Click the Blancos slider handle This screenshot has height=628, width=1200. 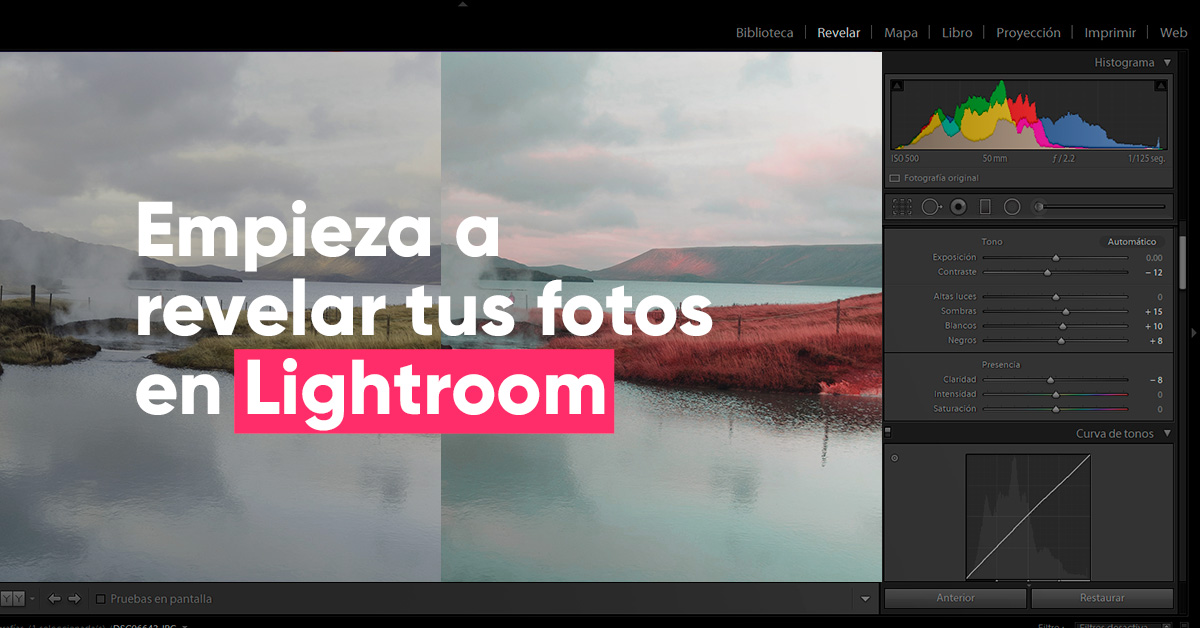pyautogui.click(x=1063, y=326)
